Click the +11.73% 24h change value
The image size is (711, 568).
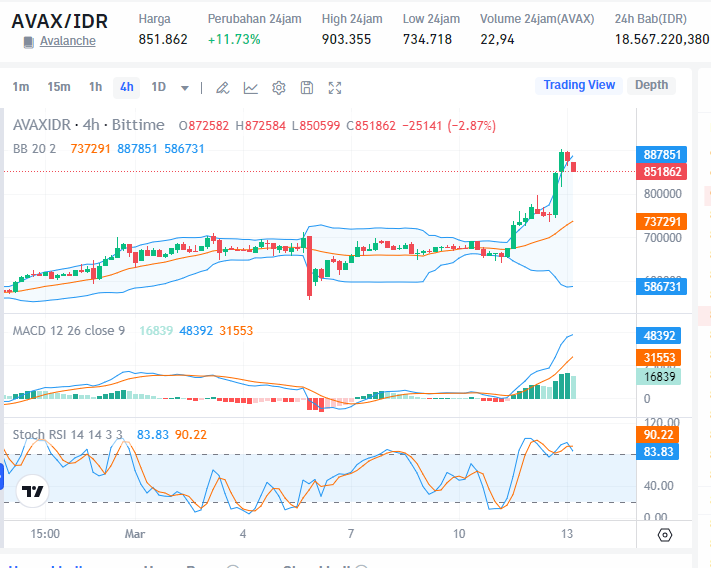pos(234,39)
